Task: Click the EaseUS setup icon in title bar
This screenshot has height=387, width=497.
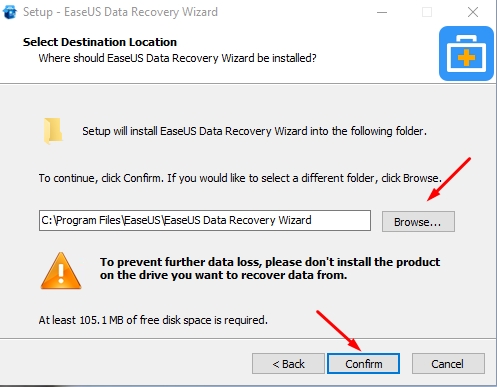Action: [x=9, y=12]
